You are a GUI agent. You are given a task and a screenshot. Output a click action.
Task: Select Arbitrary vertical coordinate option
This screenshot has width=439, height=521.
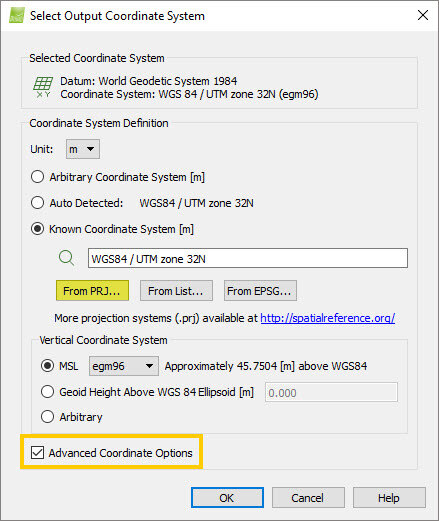click(47, 417)
